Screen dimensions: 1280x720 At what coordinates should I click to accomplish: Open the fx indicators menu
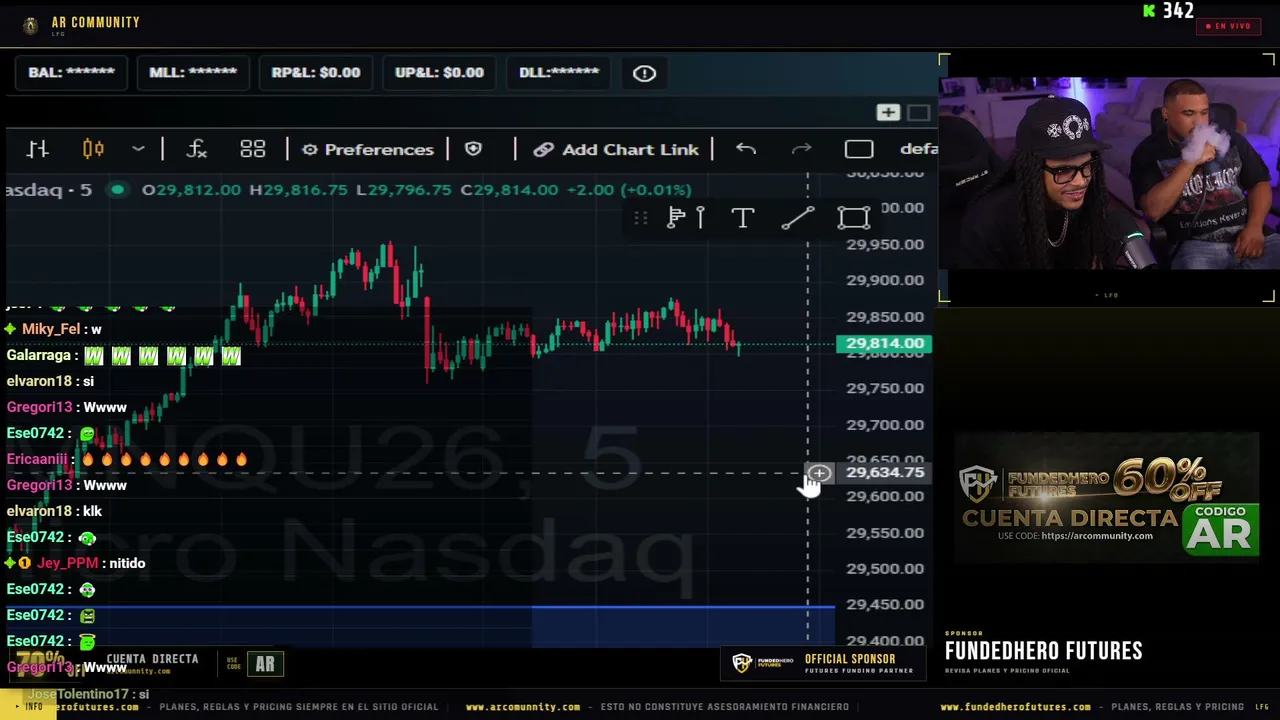(197, 149)
